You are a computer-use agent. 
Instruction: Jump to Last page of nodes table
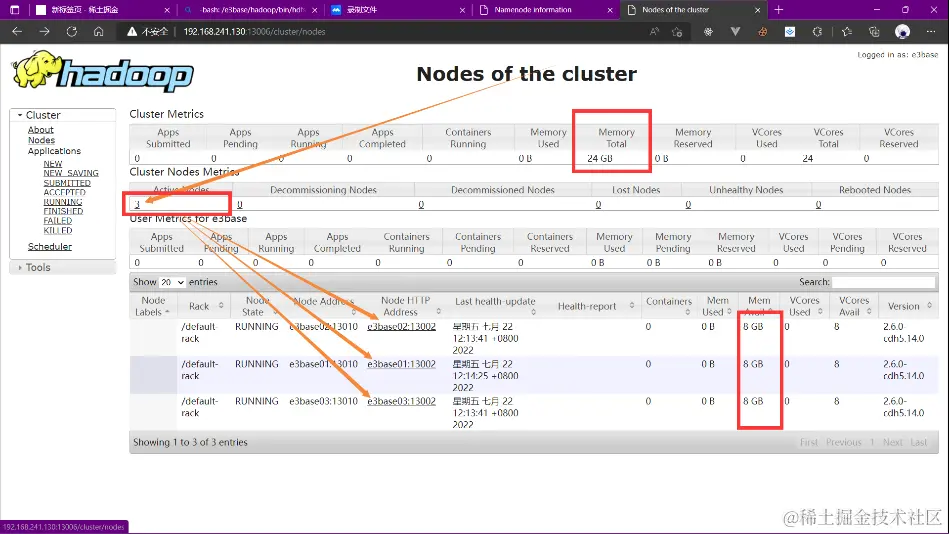[919, 443]
